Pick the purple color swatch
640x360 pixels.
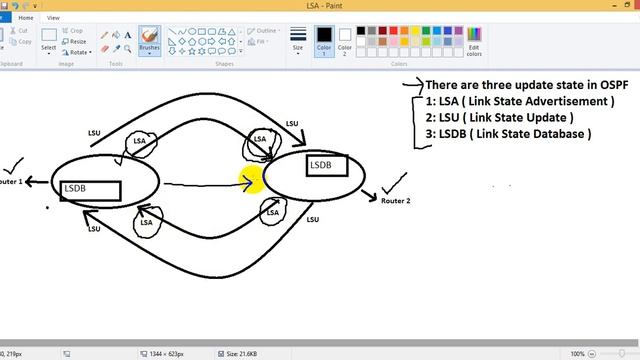coord(459,31)
